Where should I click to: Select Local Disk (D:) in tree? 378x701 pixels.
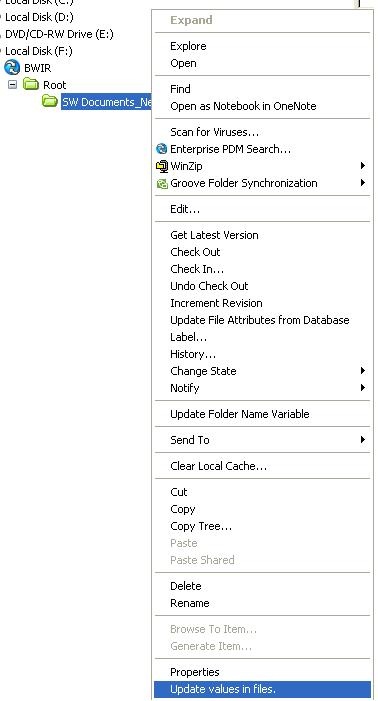(39, 17)
